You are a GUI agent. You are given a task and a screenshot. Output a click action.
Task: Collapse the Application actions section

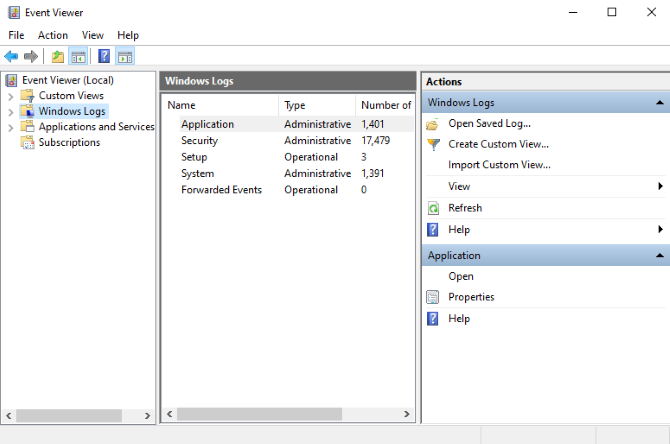tap(659, 256)
